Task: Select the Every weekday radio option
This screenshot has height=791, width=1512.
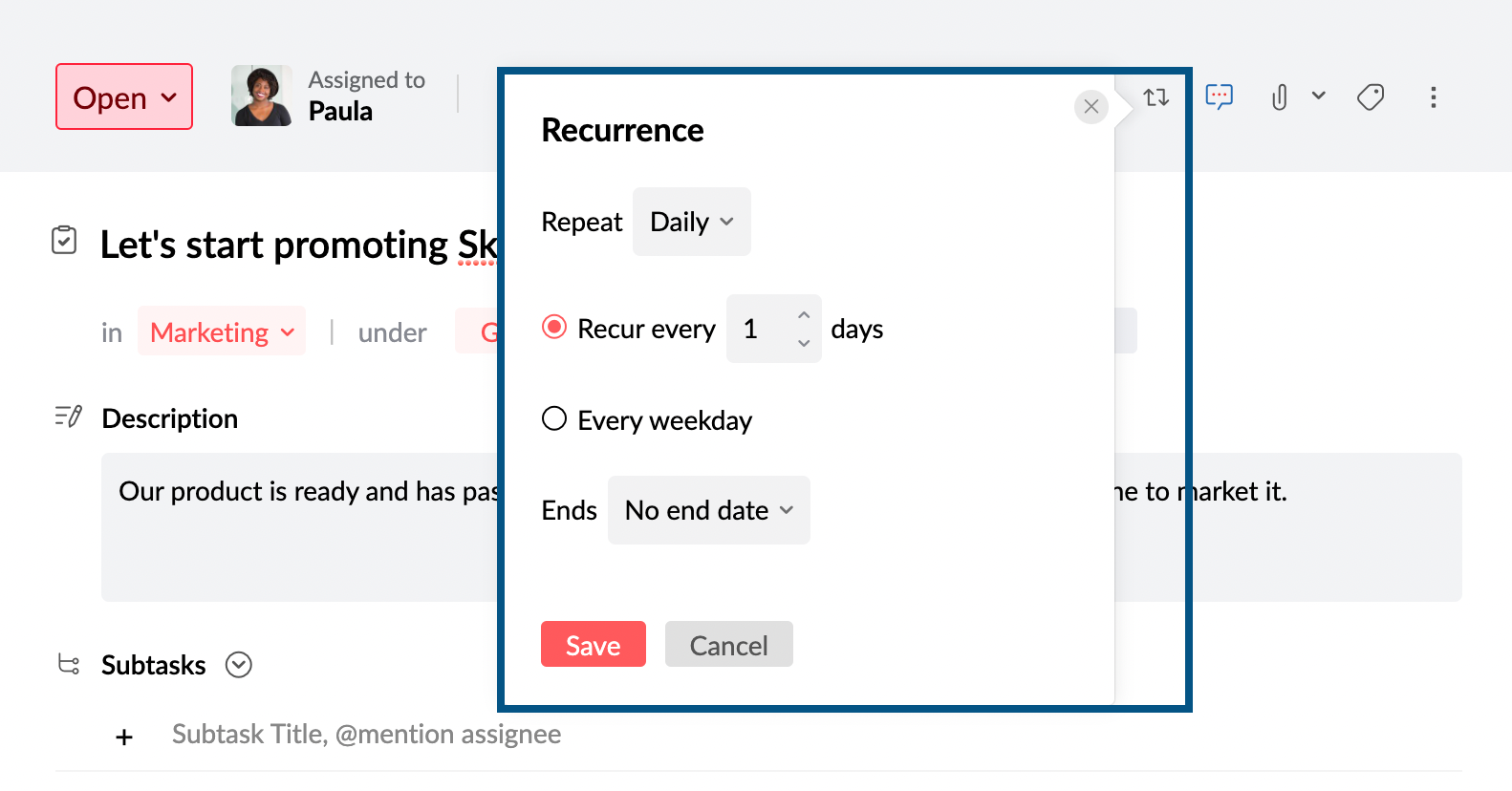Action: coord(554,419)
